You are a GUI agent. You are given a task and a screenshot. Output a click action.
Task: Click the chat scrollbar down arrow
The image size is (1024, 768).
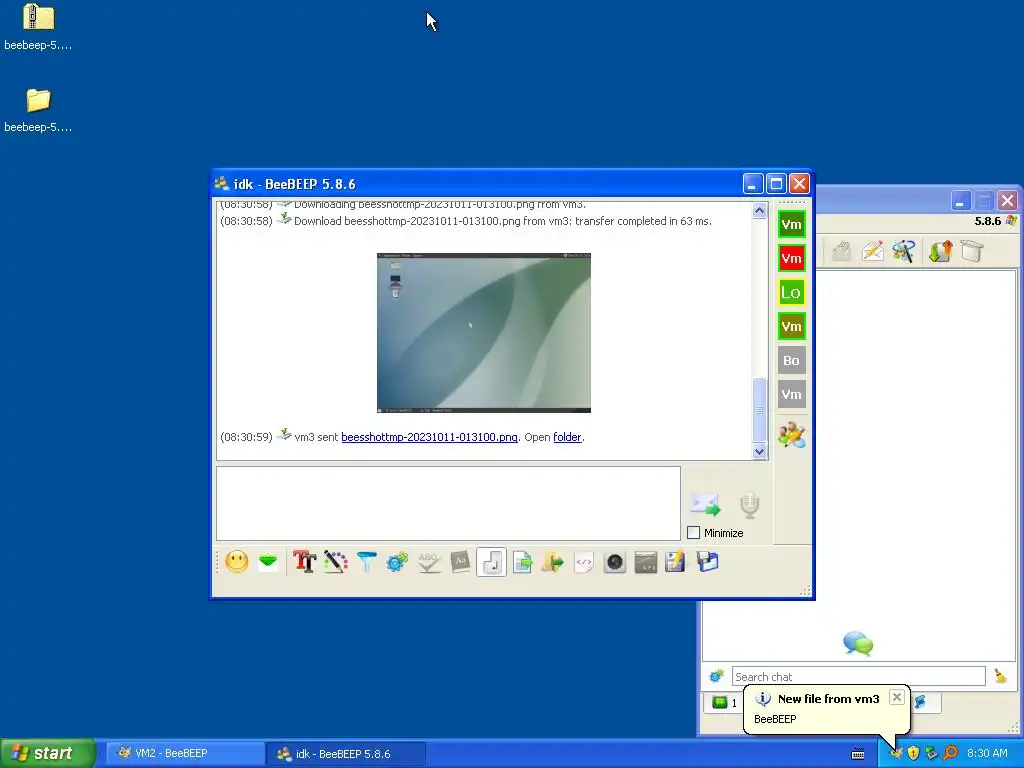(x=759, y=451)
